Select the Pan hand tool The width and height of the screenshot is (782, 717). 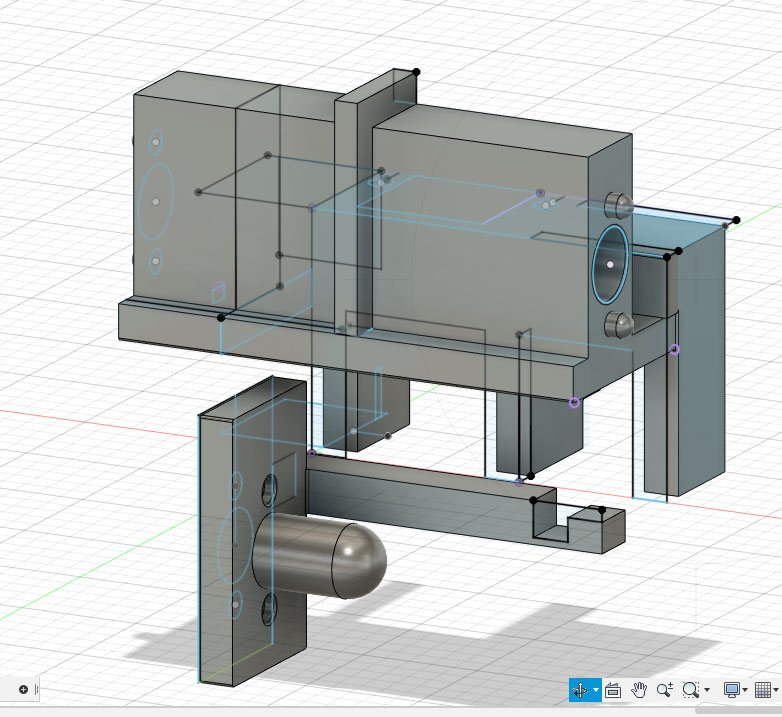640,690
